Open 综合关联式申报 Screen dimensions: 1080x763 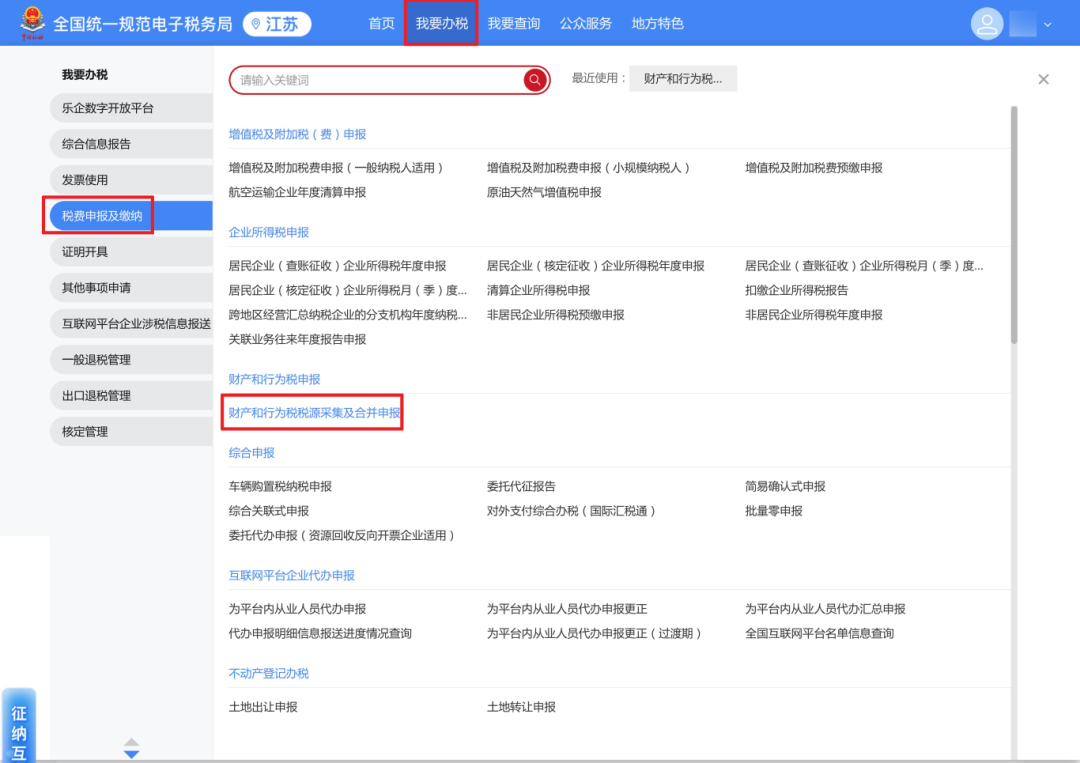pyautogui.click(x=269, y=511)
